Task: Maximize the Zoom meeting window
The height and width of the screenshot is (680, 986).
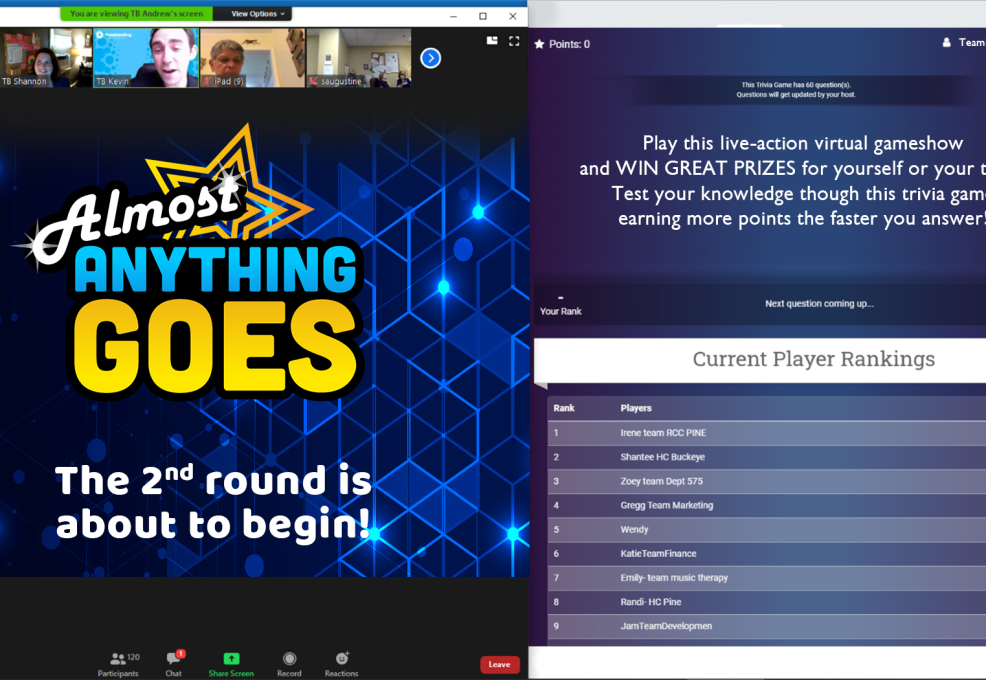Action: click(x=483, y=16)
